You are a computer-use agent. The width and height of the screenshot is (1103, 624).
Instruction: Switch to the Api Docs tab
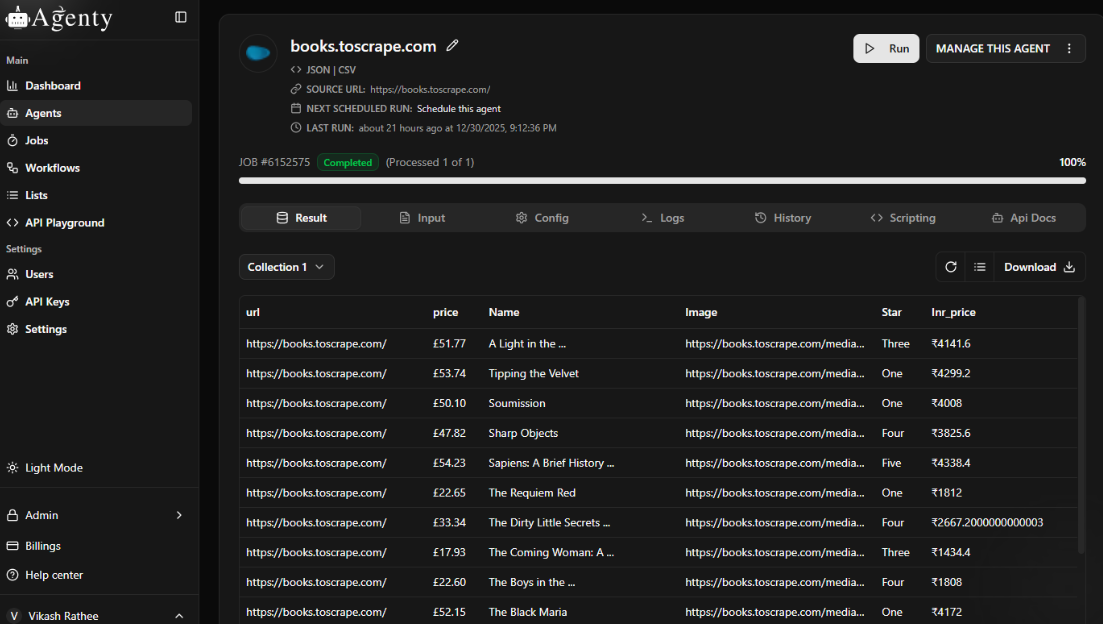[1024, 218]
